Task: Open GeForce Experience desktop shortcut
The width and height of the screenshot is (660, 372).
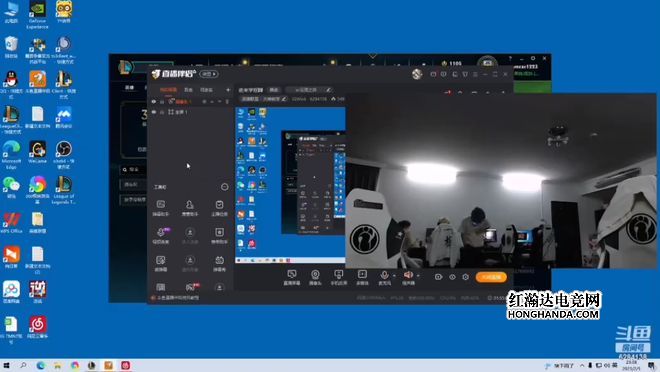Action: tap(37, 14)
